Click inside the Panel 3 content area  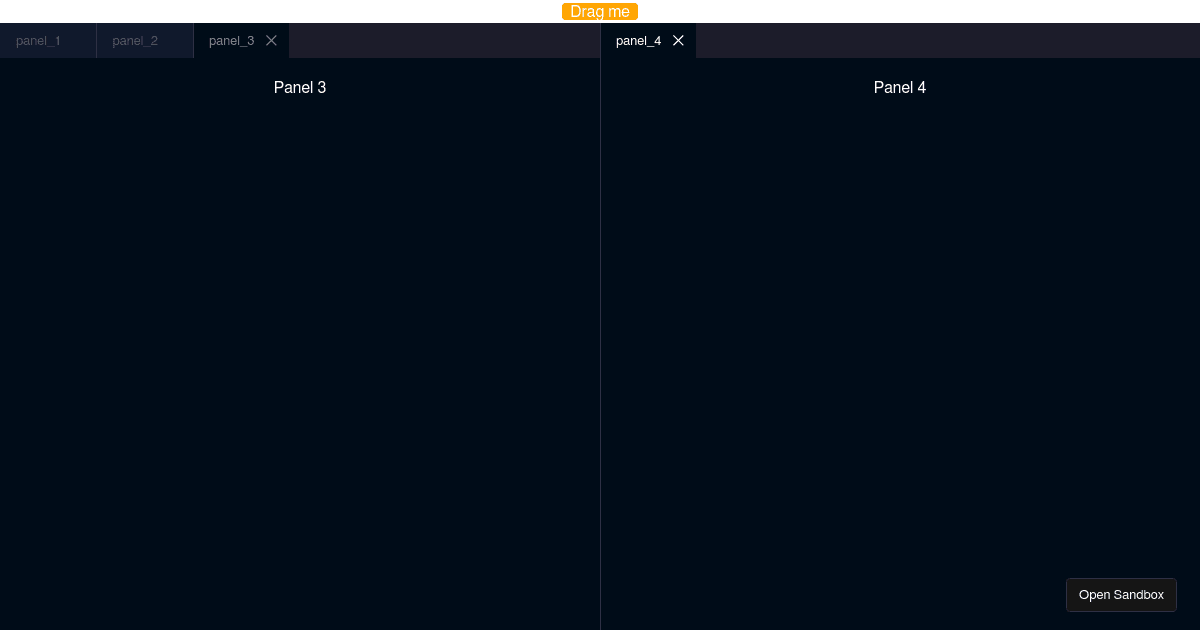click(300, 350)
